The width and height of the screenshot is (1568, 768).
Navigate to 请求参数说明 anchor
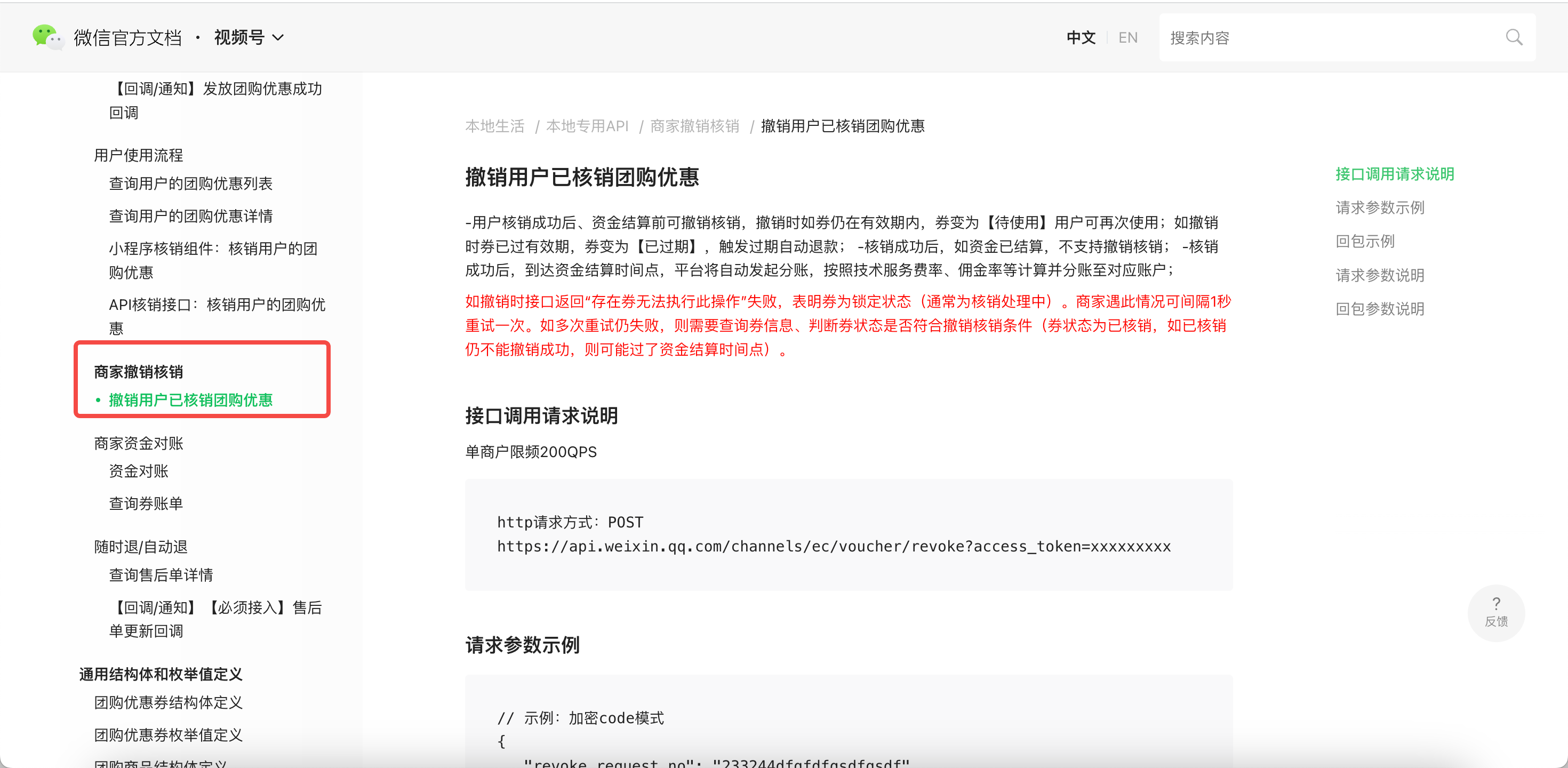(1379, 275)
